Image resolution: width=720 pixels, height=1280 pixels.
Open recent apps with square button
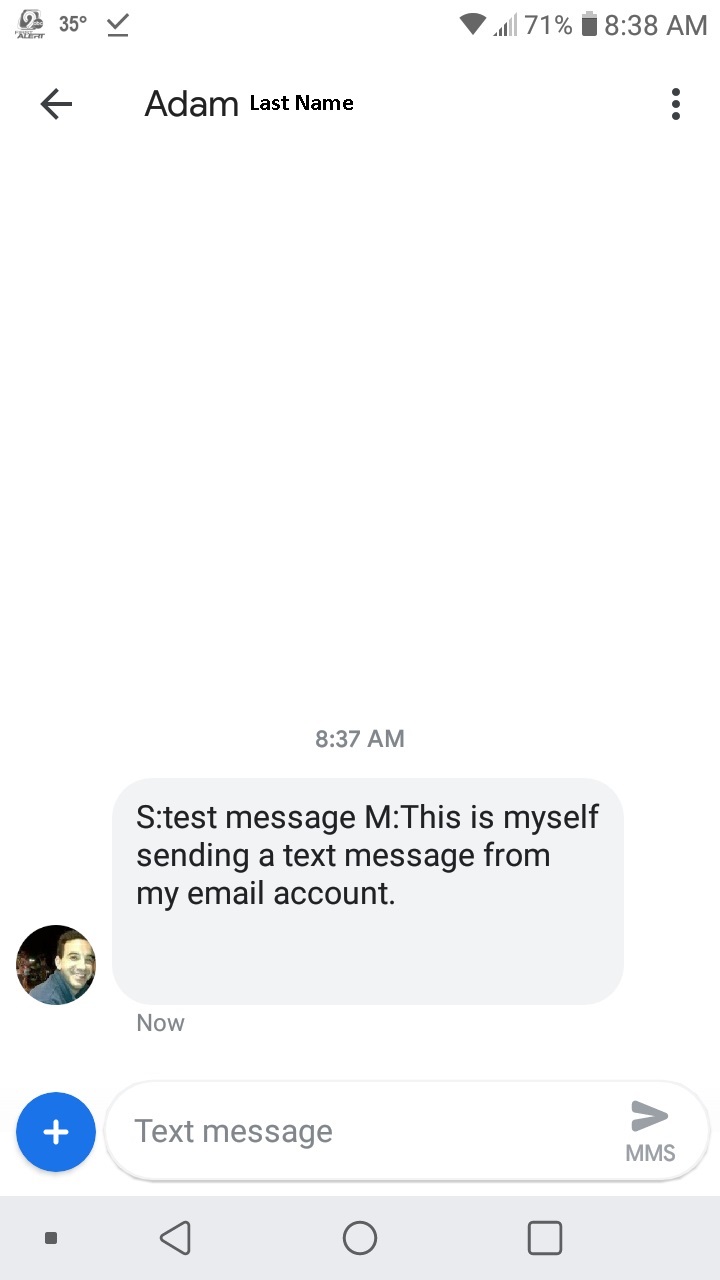click(545, 1238)
